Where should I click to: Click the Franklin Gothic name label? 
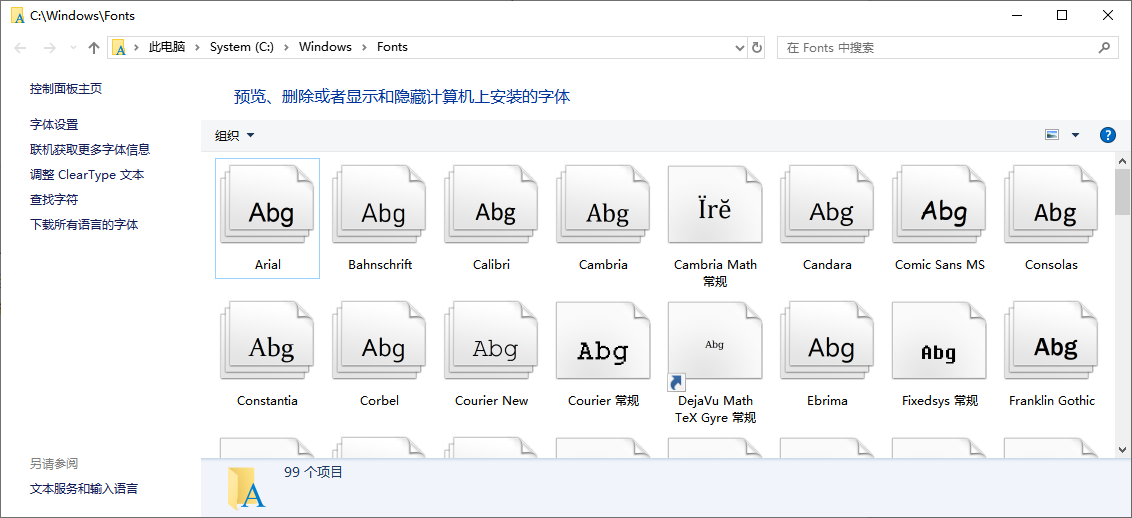click(1052, 400)
